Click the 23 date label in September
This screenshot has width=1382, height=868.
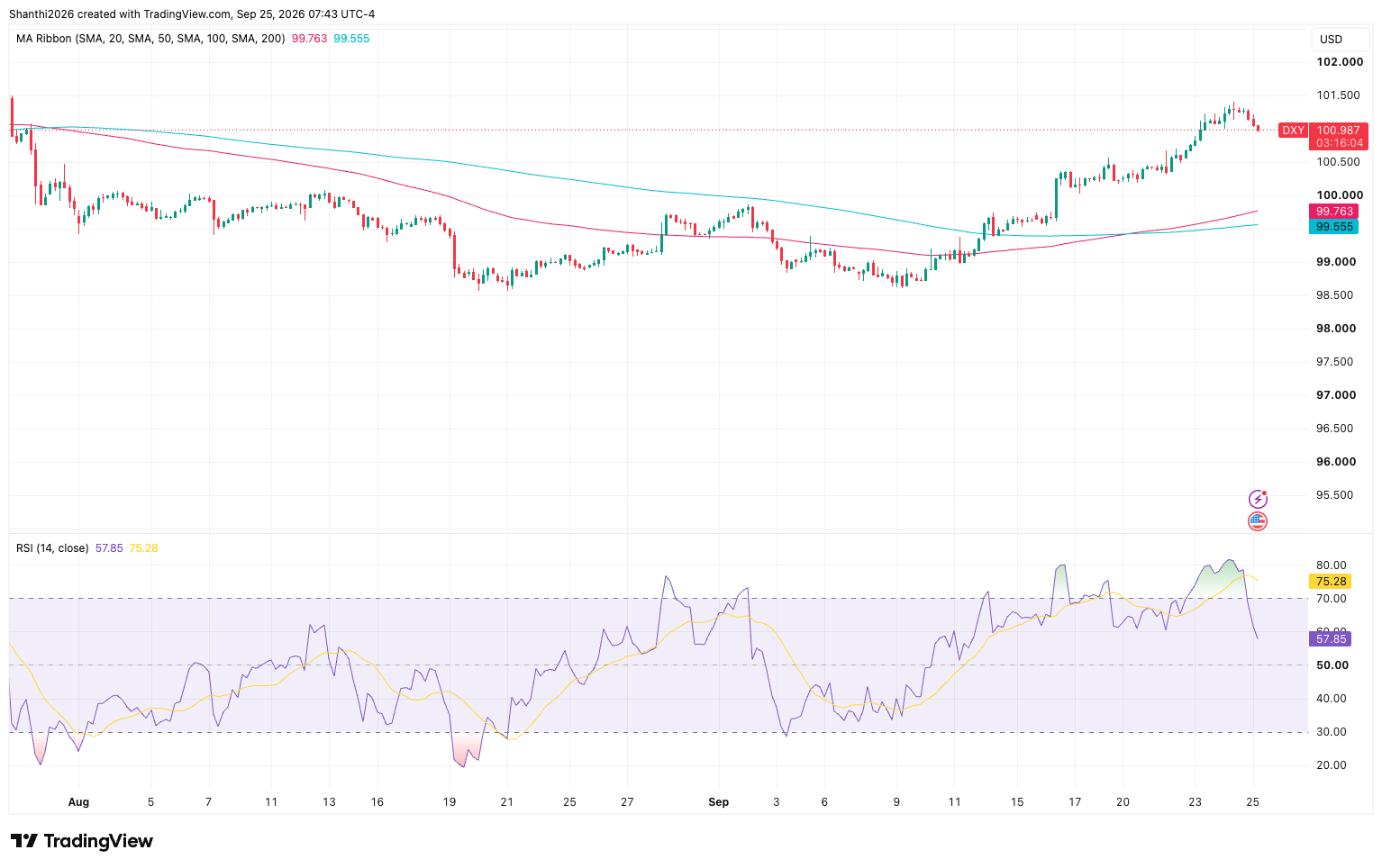point(1195,801)
